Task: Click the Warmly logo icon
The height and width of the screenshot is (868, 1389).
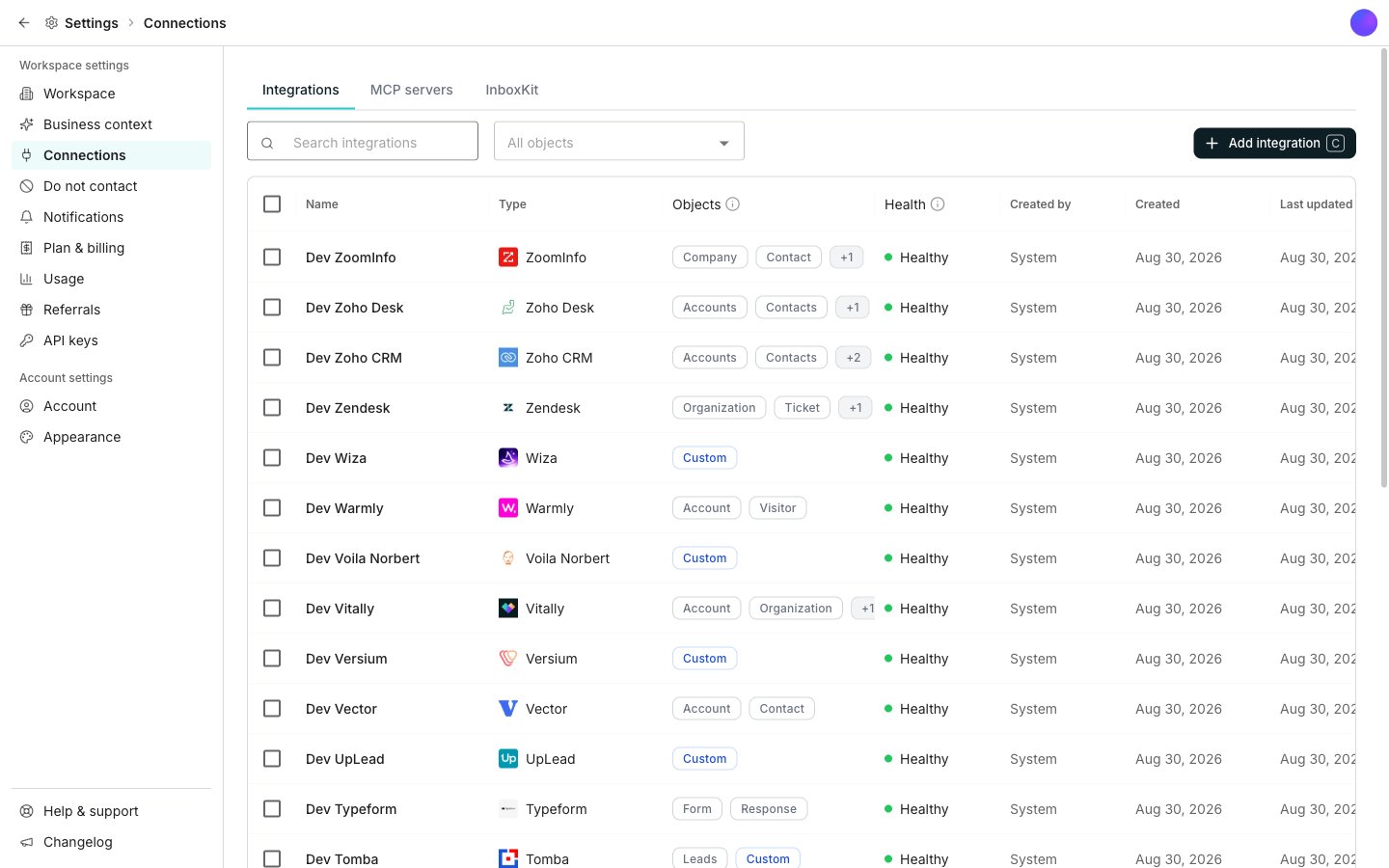Action: (x=508, y=508)
